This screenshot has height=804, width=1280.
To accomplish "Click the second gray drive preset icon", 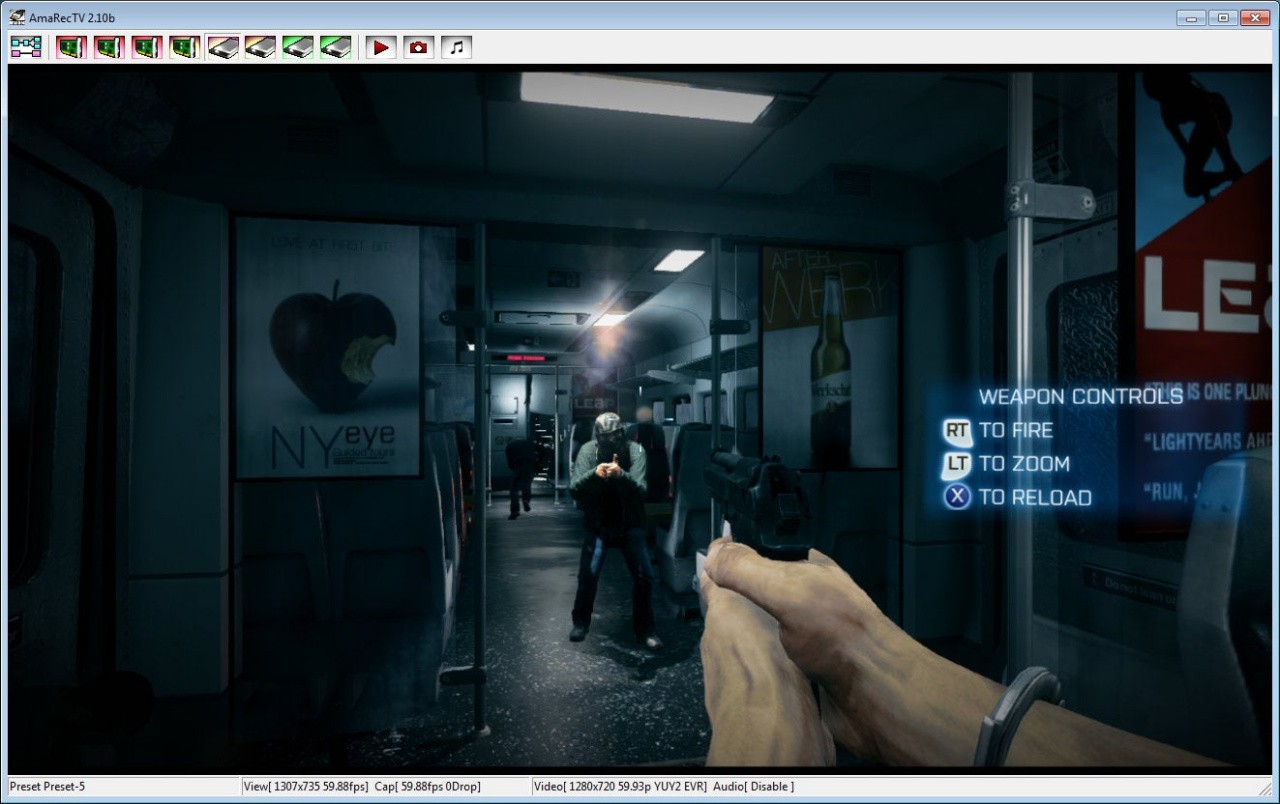I will (x=261, y=47).
